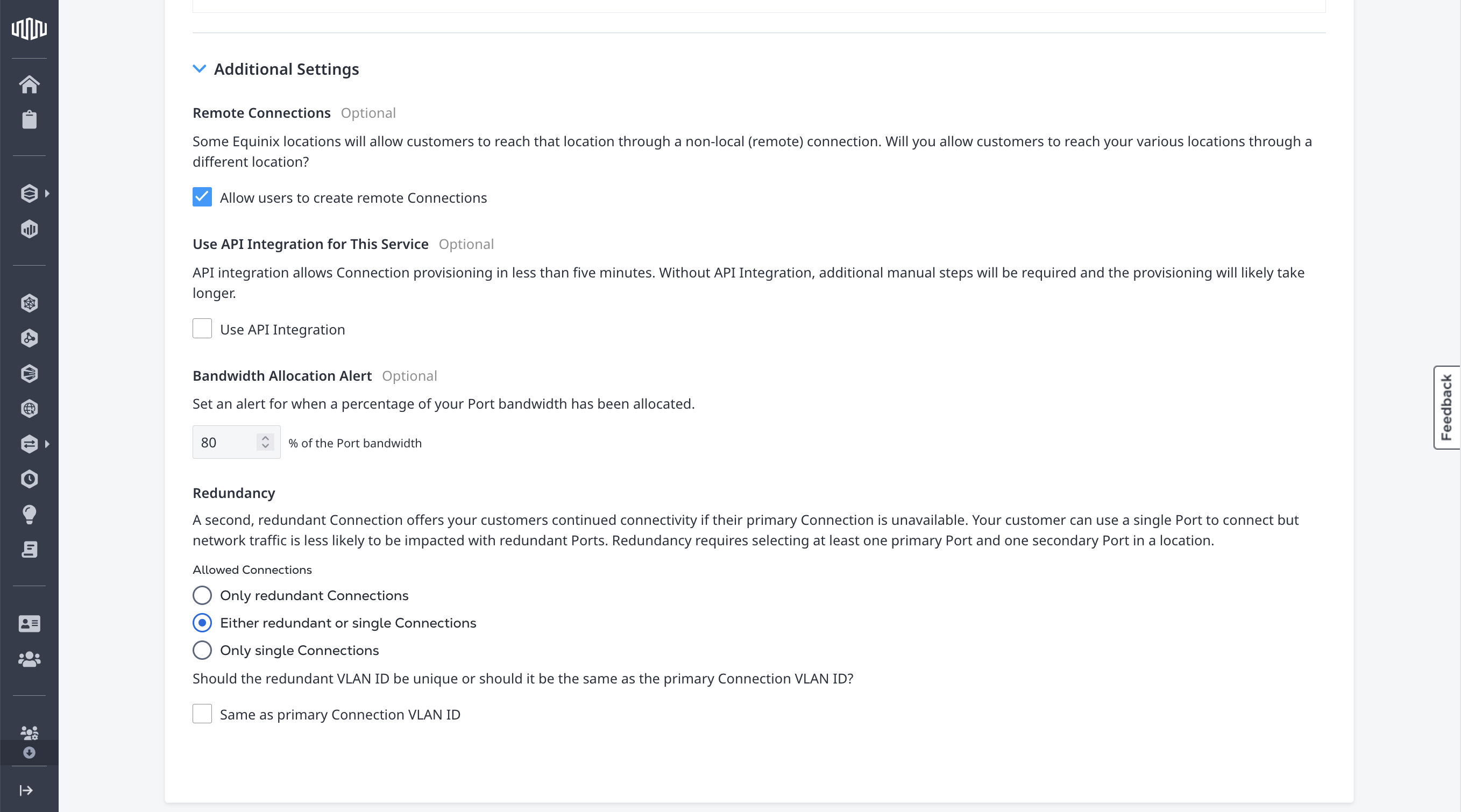
Task: Open the lightbulb insights icon
Action: 29,514
